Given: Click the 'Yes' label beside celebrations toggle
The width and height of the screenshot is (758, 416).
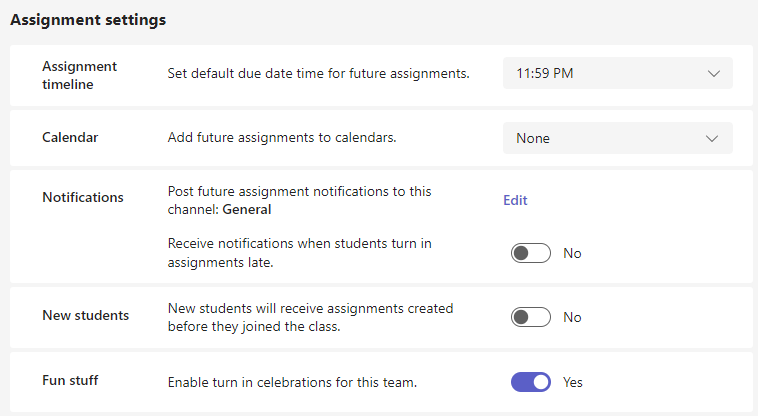Looking at the screenshot, I should coord(573,382).
